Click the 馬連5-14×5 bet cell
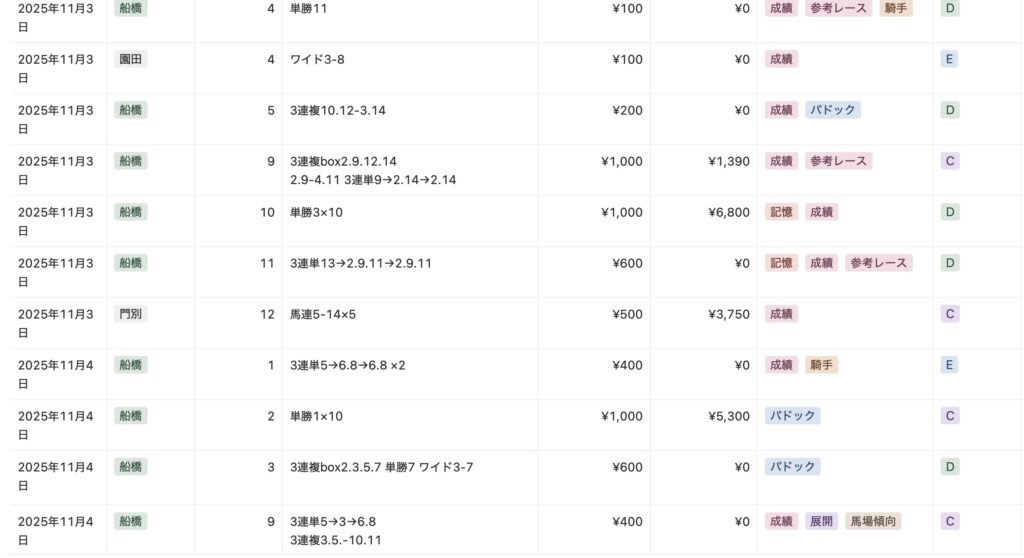 click(323, 314)
